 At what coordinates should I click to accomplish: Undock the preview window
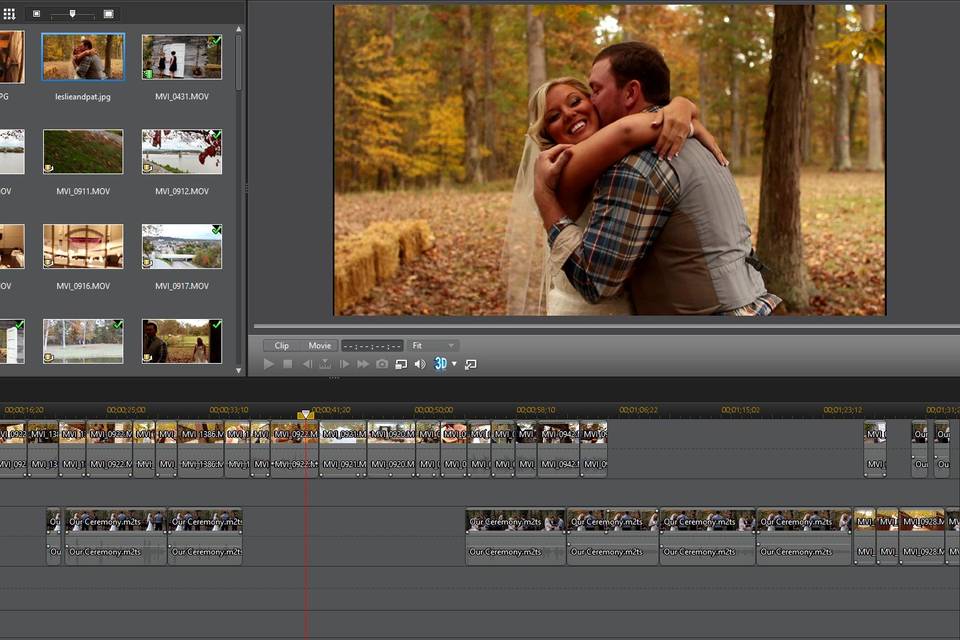pos(470,364)
